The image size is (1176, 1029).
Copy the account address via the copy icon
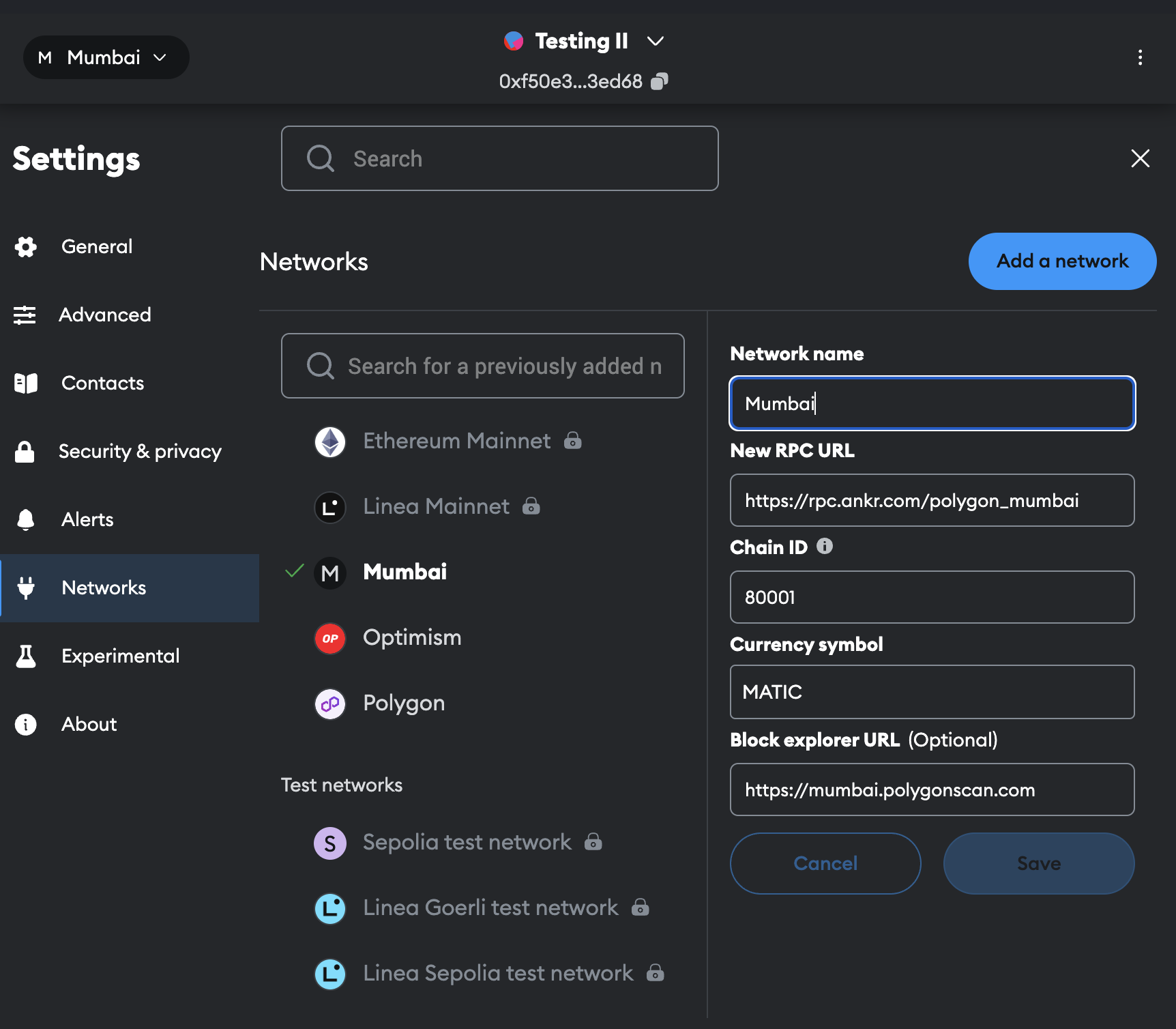click(x=659, y=82)
